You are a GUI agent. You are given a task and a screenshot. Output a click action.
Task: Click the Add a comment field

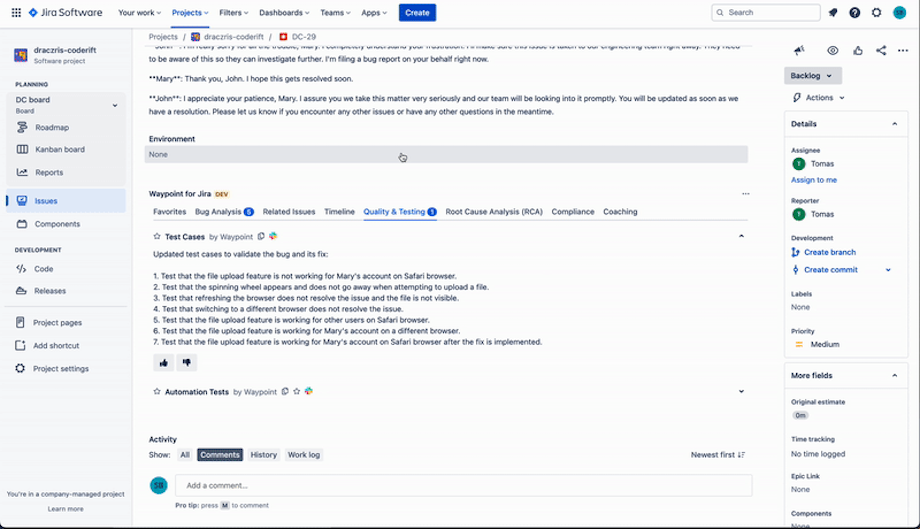tap(464, 485)
